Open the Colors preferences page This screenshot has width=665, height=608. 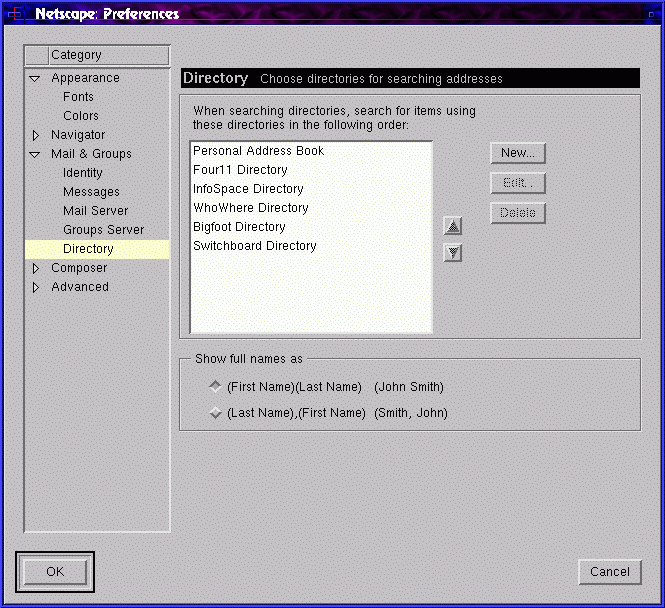click(x=81, y=116)
